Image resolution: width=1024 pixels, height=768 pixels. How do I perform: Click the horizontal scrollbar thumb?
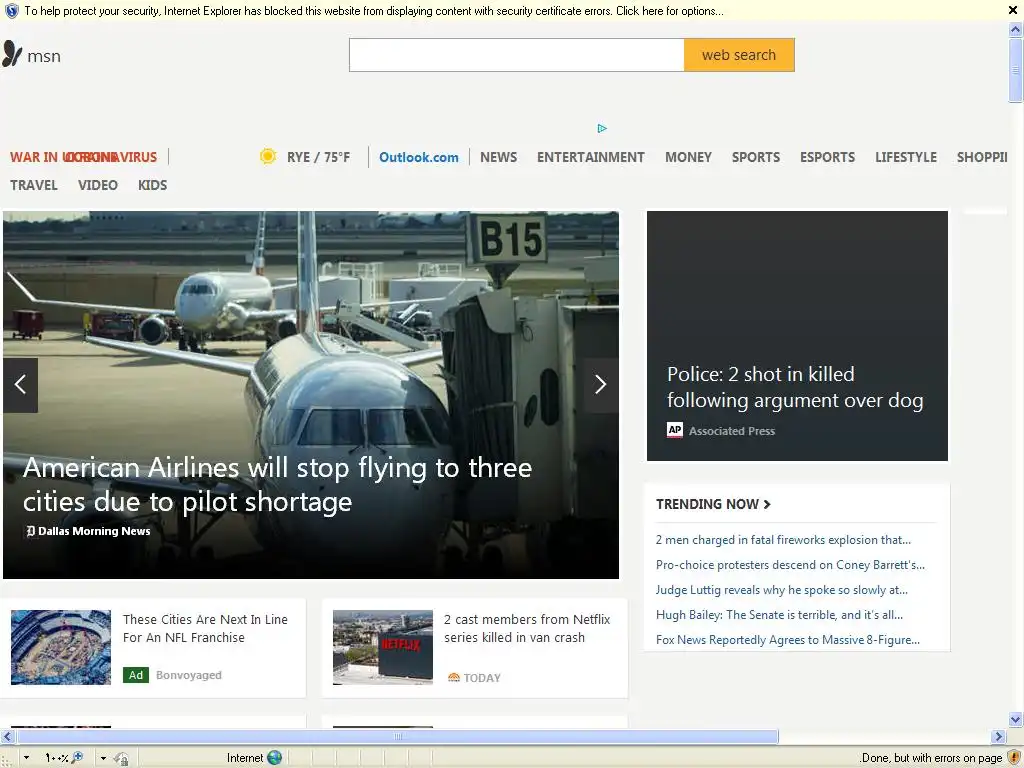tap(397, 737)
